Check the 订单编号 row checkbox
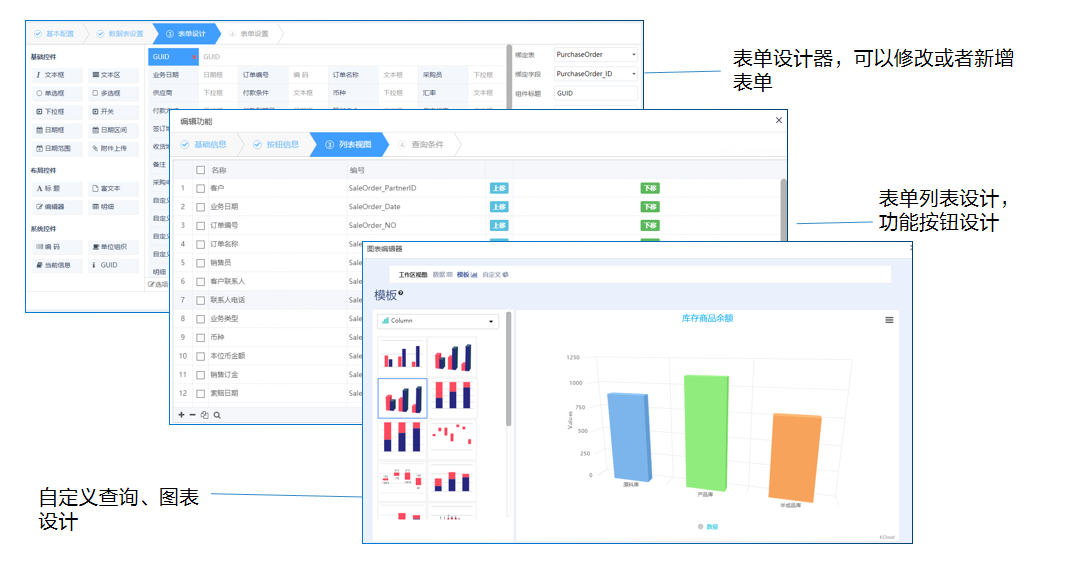 click(x=201, y=226)
